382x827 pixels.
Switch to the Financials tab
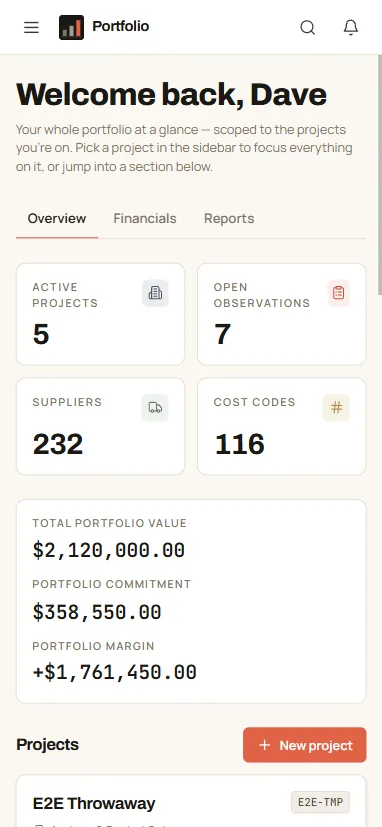[x=145, y=219]
